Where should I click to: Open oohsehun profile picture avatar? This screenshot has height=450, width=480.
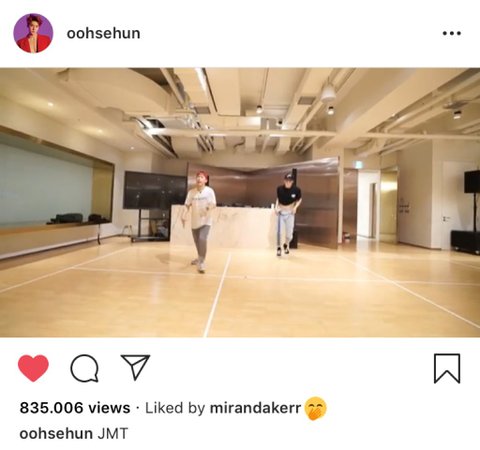(x=33, y=33)
